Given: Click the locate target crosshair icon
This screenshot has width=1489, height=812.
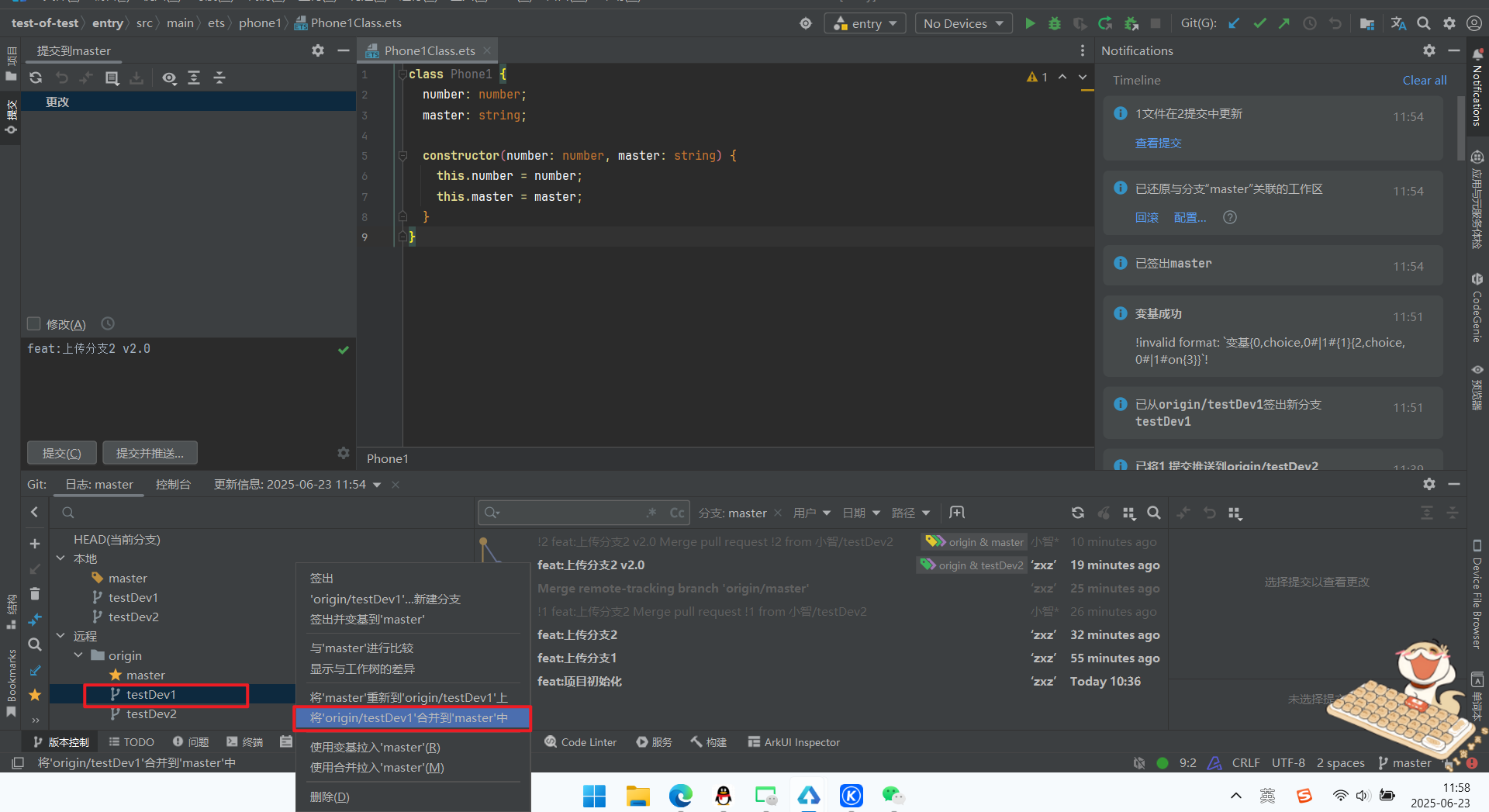Looking at the screenshot, I should [806, 23].
